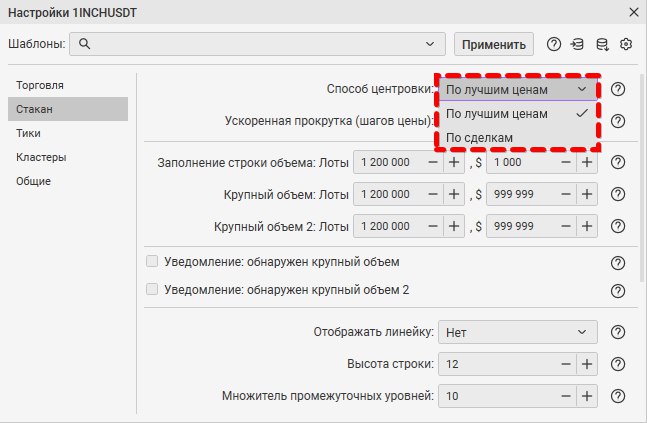Screen dimensions: 647x423
Task: Open the 'Отображать линейку' dropdown
Action: coord(517,333)
